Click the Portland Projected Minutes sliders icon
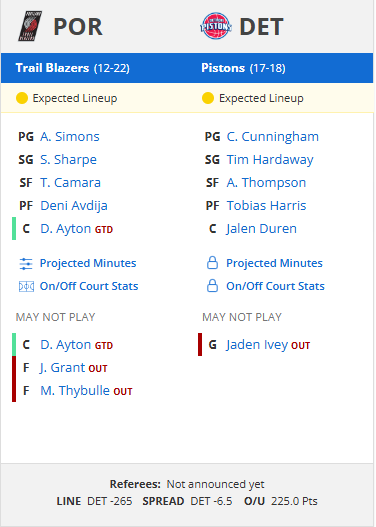This screenshot has width=376, height=527. pyautogui.click(x=26, y=264)
